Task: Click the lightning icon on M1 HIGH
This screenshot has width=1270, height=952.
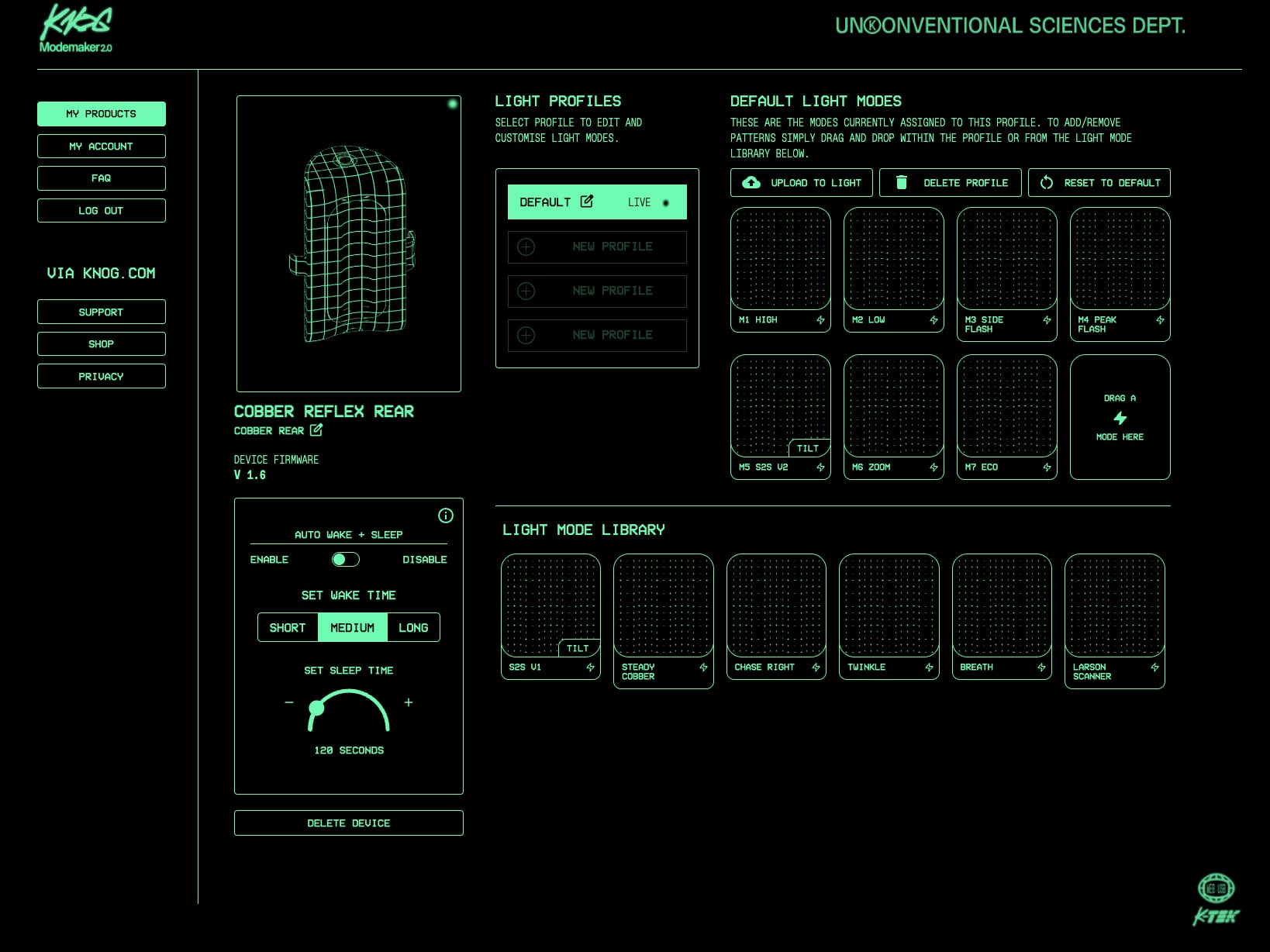Action: tap(820, 320)
